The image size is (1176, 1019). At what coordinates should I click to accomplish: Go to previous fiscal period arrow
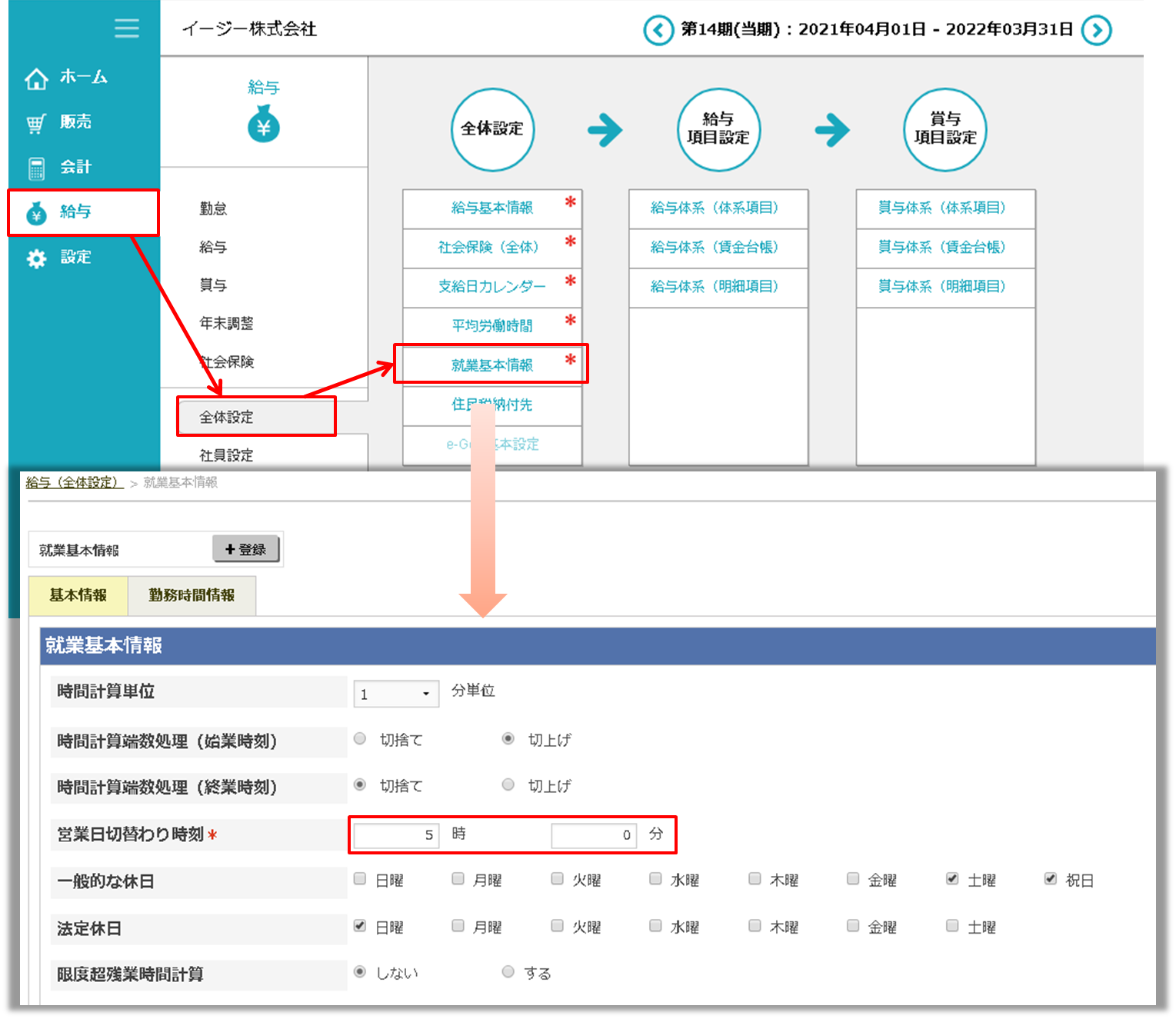click(x=658, y=31)
